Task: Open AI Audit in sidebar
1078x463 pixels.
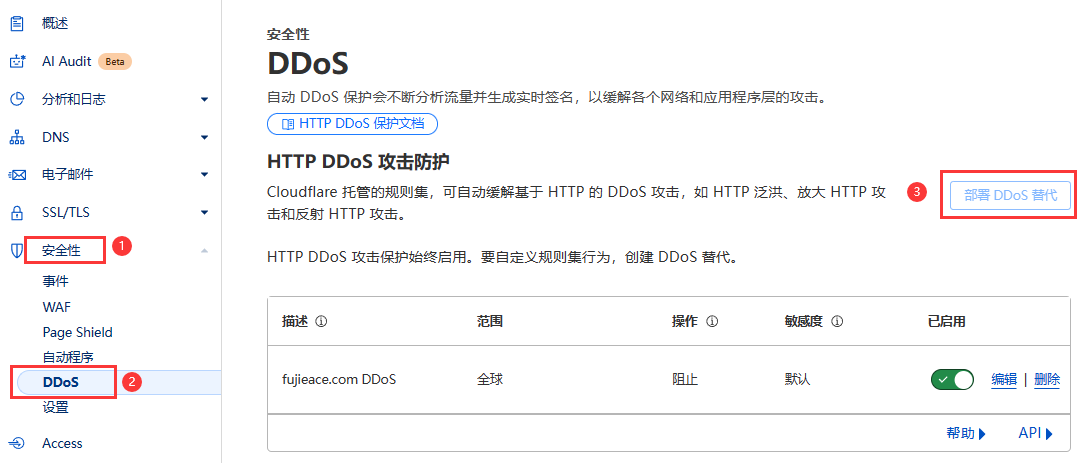Action: coord(67,62)
